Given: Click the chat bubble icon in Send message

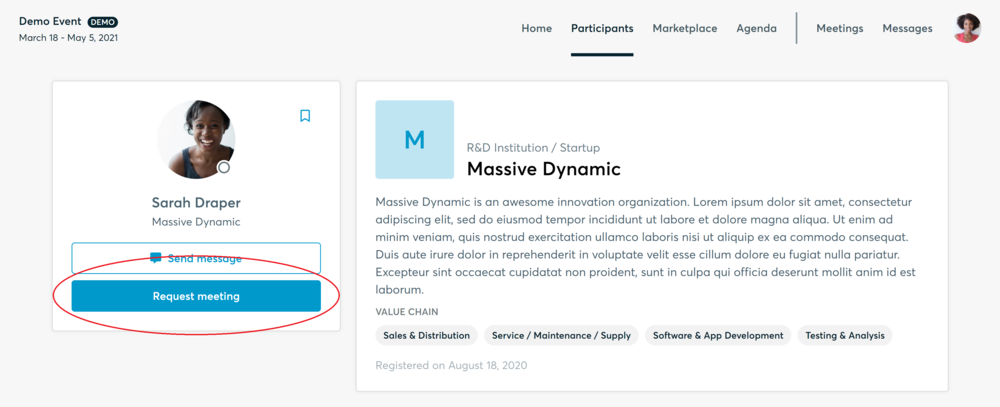Looking at the screenshot, I should (156, 258).
